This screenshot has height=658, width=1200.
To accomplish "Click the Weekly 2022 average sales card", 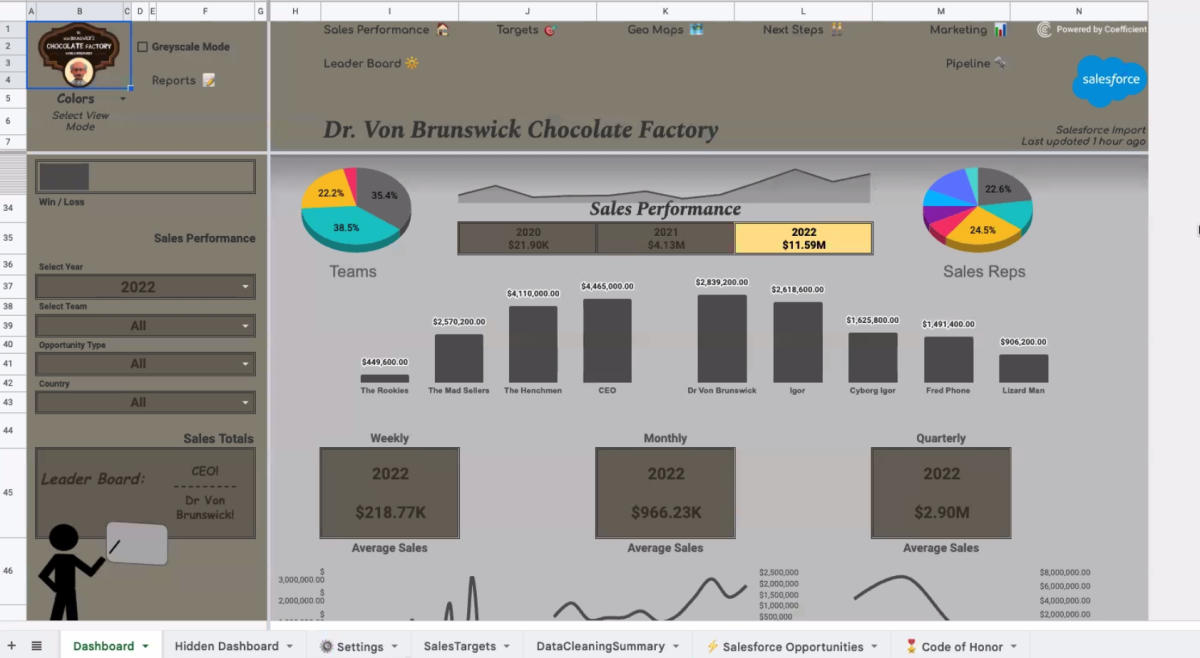I will tap(389, 493).
